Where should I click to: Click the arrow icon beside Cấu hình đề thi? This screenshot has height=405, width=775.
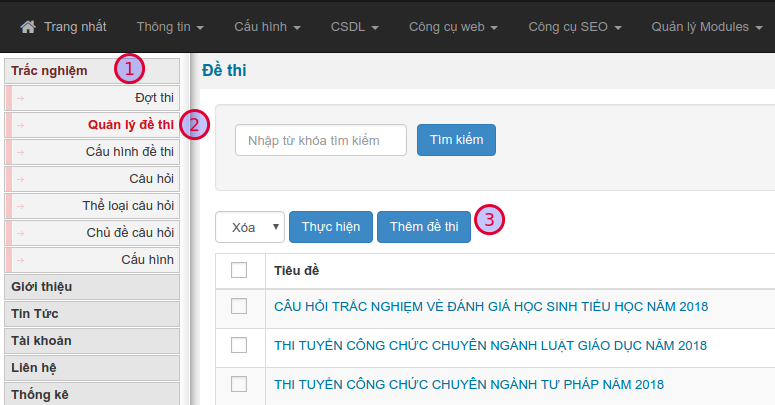pos(21,152)
